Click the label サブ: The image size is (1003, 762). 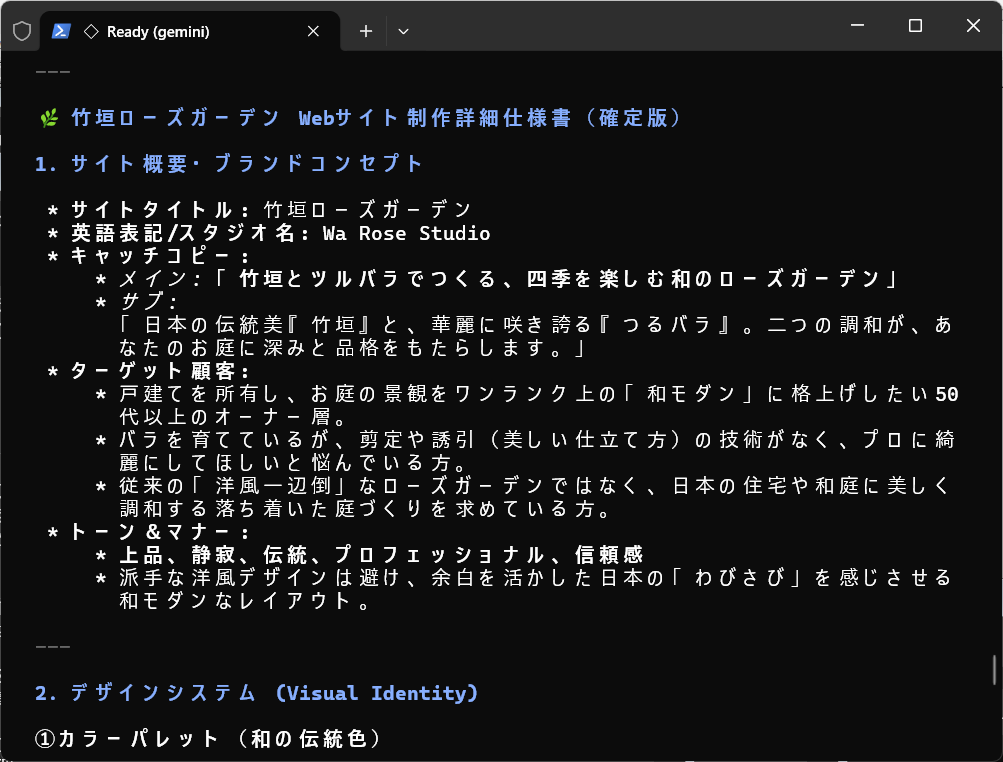point(148,302)
